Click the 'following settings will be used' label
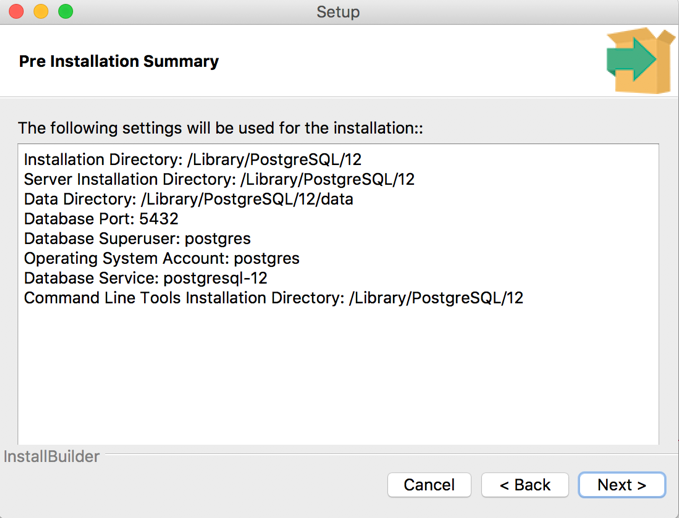The width and height of the screenshot is (679, 518). click(220, 128)
